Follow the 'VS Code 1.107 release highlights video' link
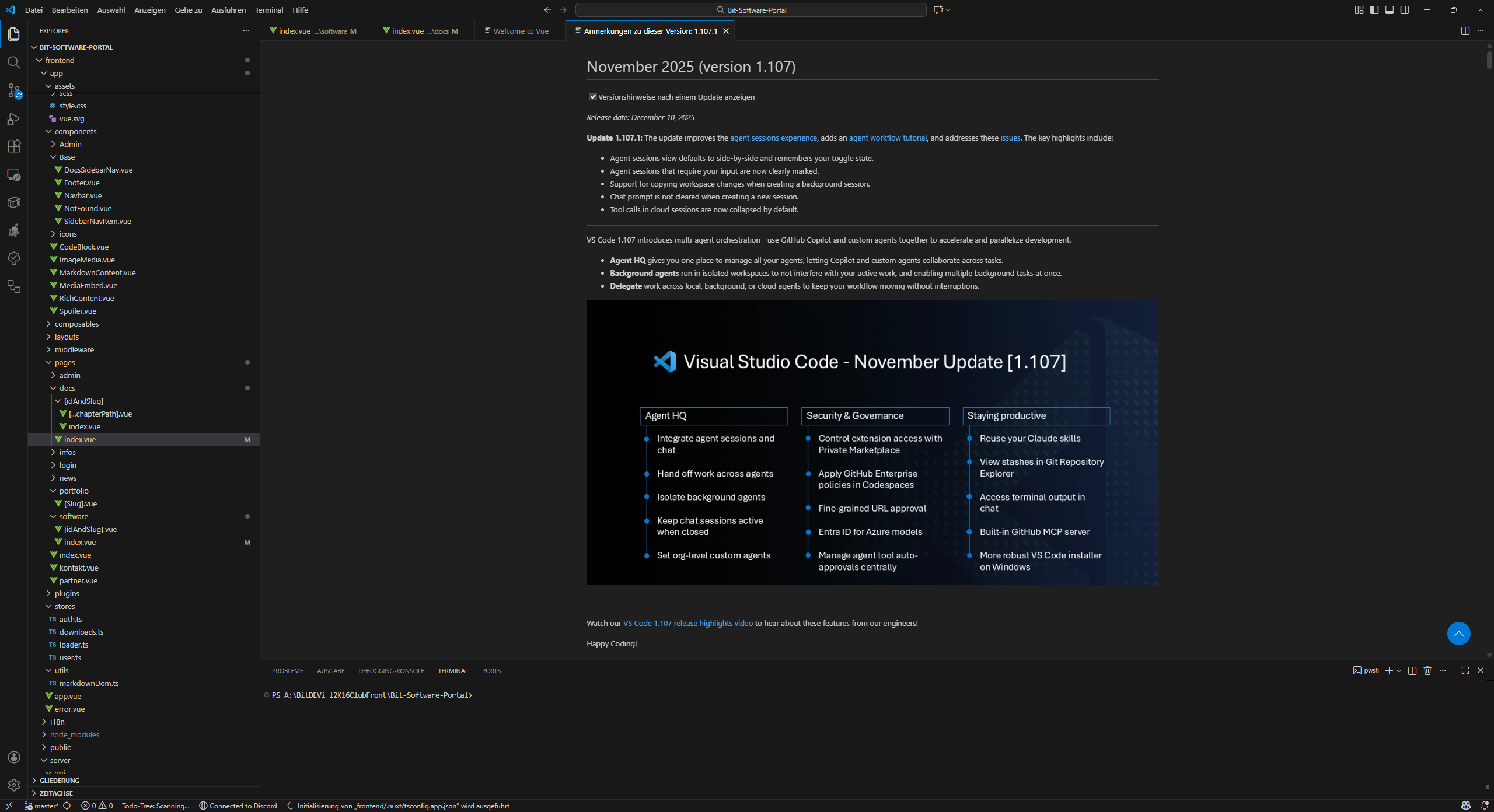The width and height of the screenshot is (1494, 812). (687, 623)
